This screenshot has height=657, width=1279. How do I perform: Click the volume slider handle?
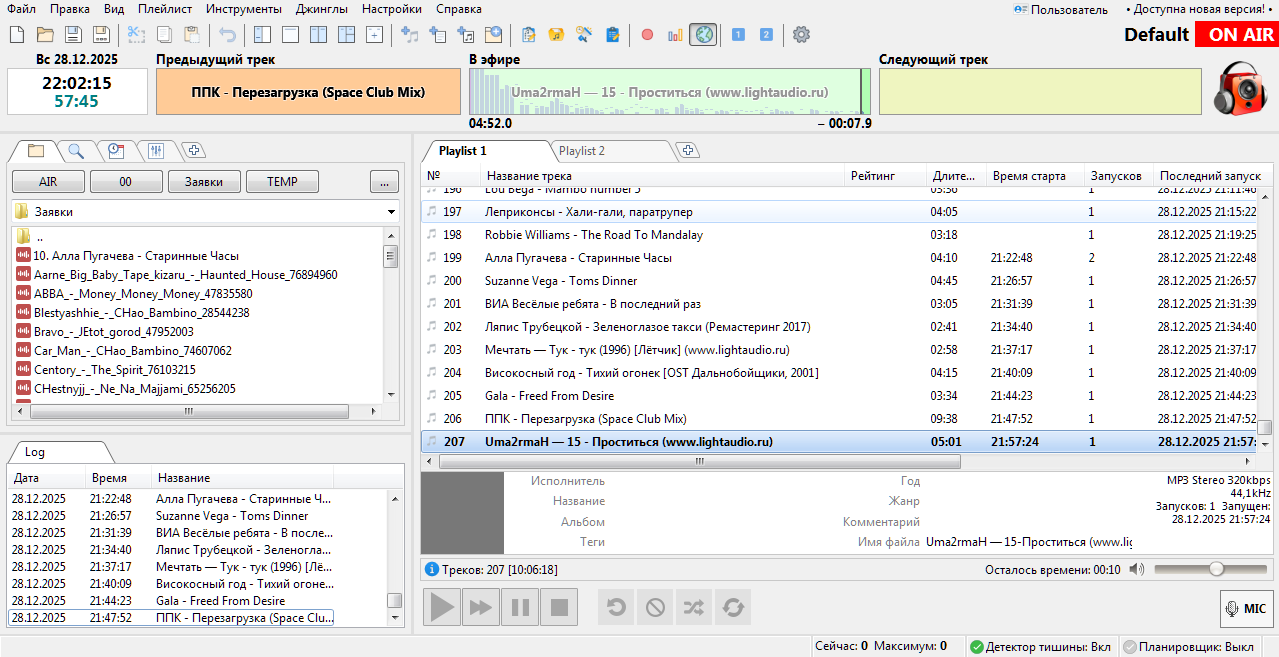point(1216,569)
